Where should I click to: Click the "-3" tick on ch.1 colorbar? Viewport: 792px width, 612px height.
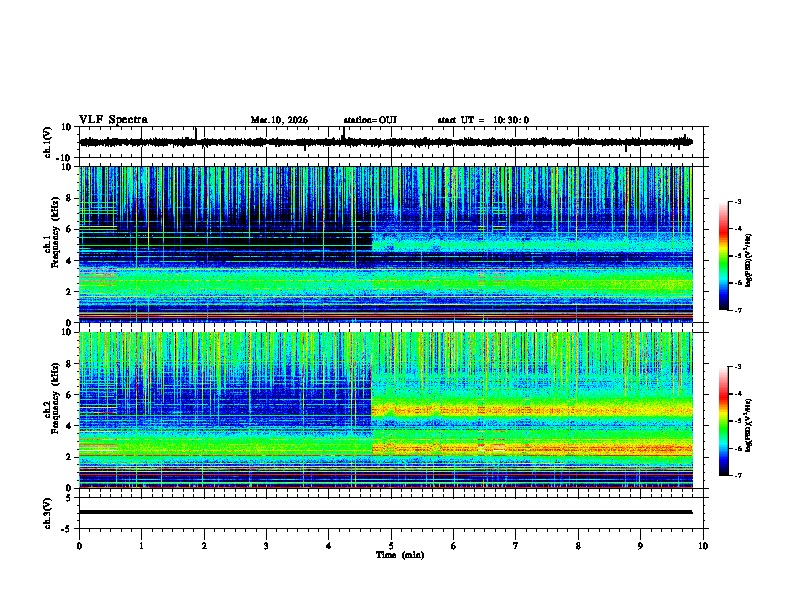[x=737, y=201]
